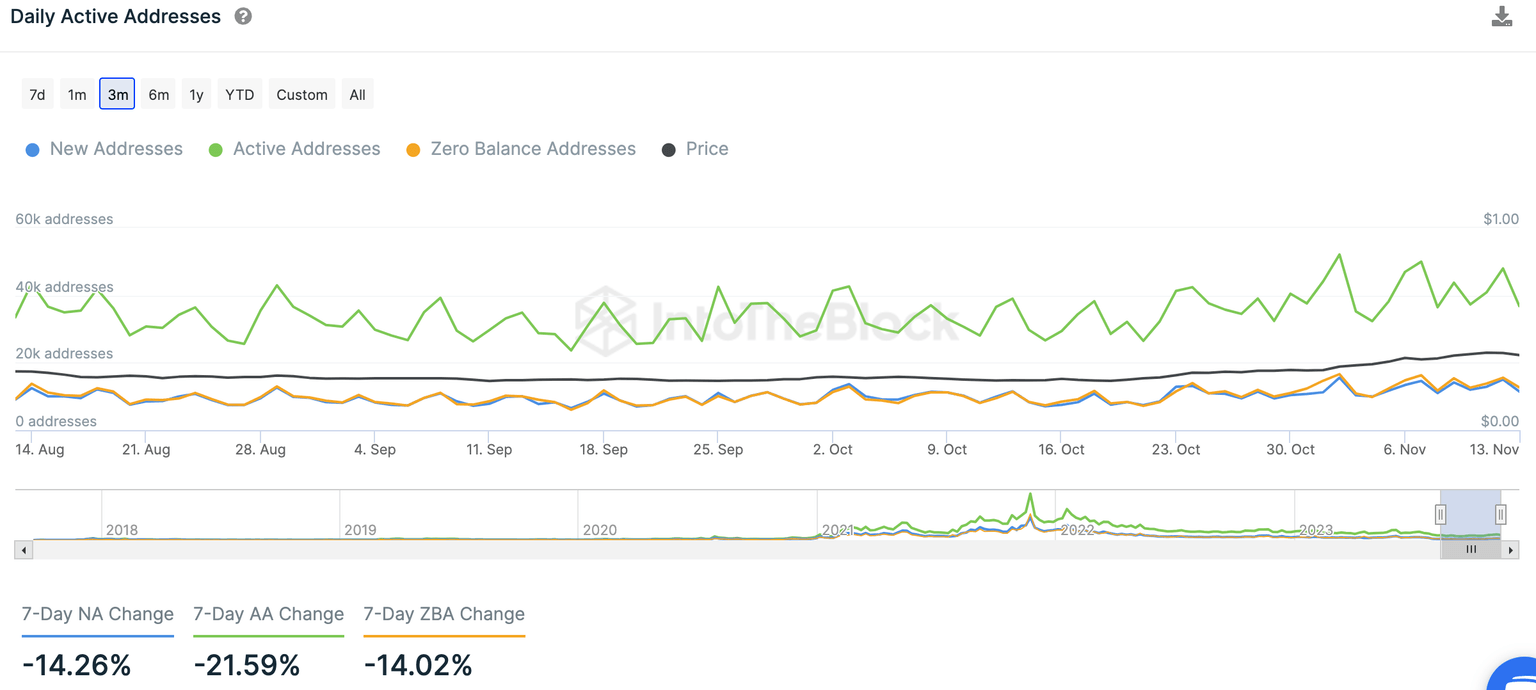
Task: Select the 7-Day AA Change tab
Action: (268, 614)
